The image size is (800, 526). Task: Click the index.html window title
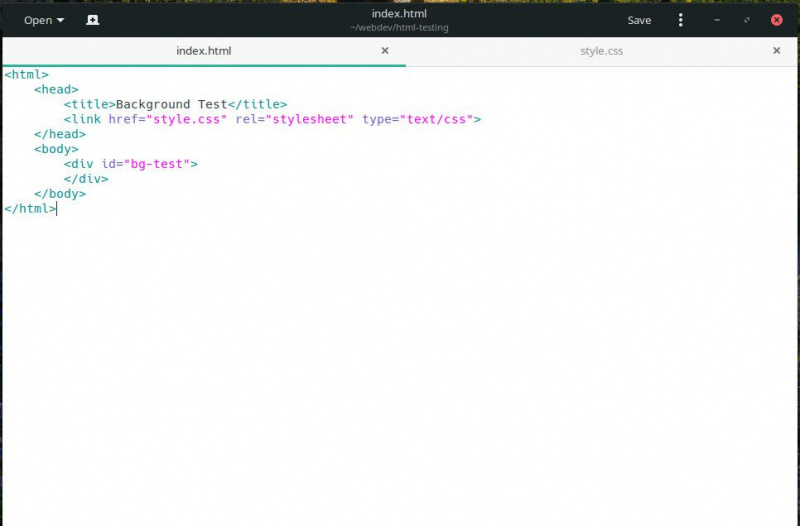pos(399,14)
